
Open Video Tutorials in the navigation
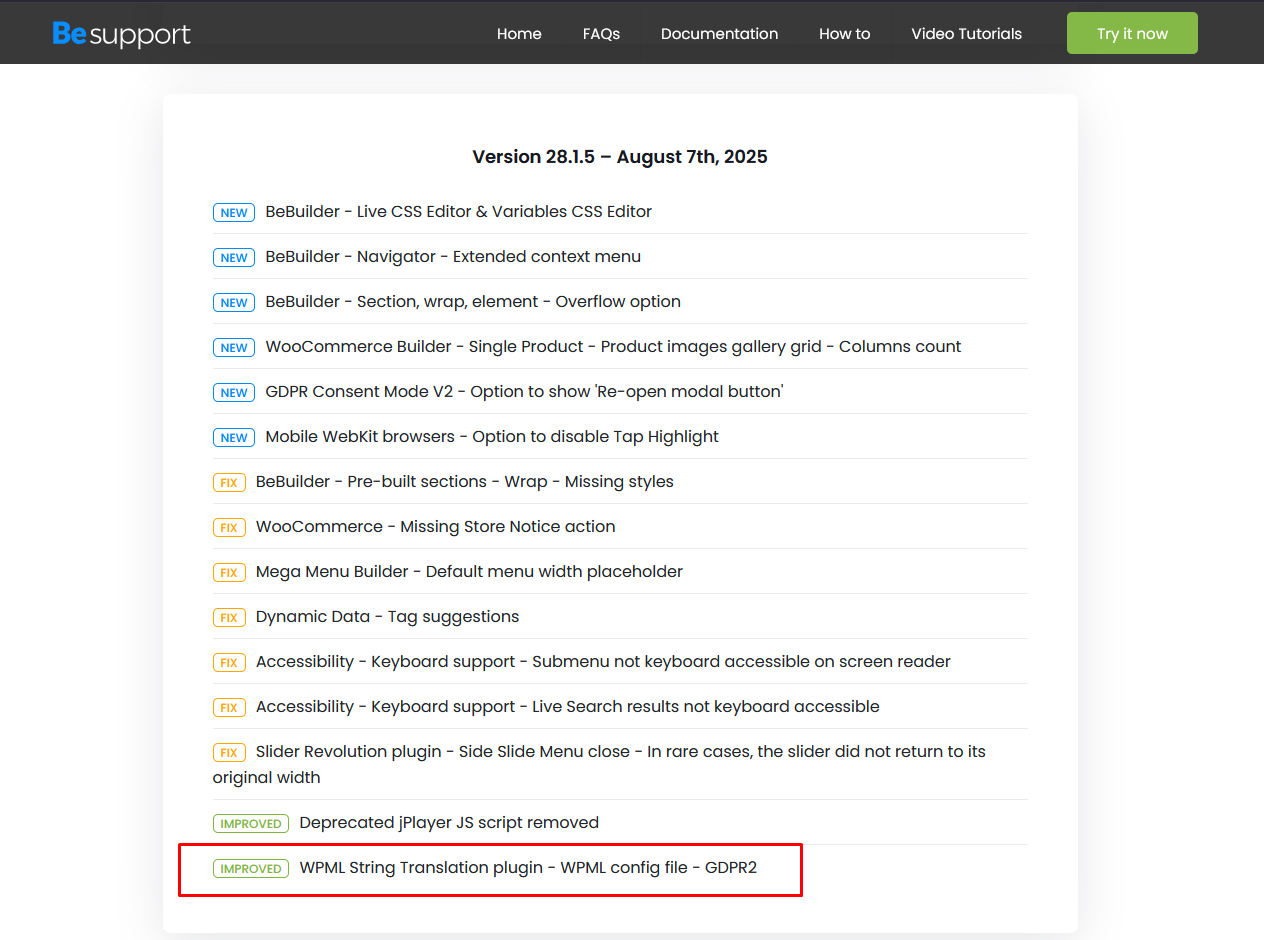pyautogui.click(x=966, y=34)
